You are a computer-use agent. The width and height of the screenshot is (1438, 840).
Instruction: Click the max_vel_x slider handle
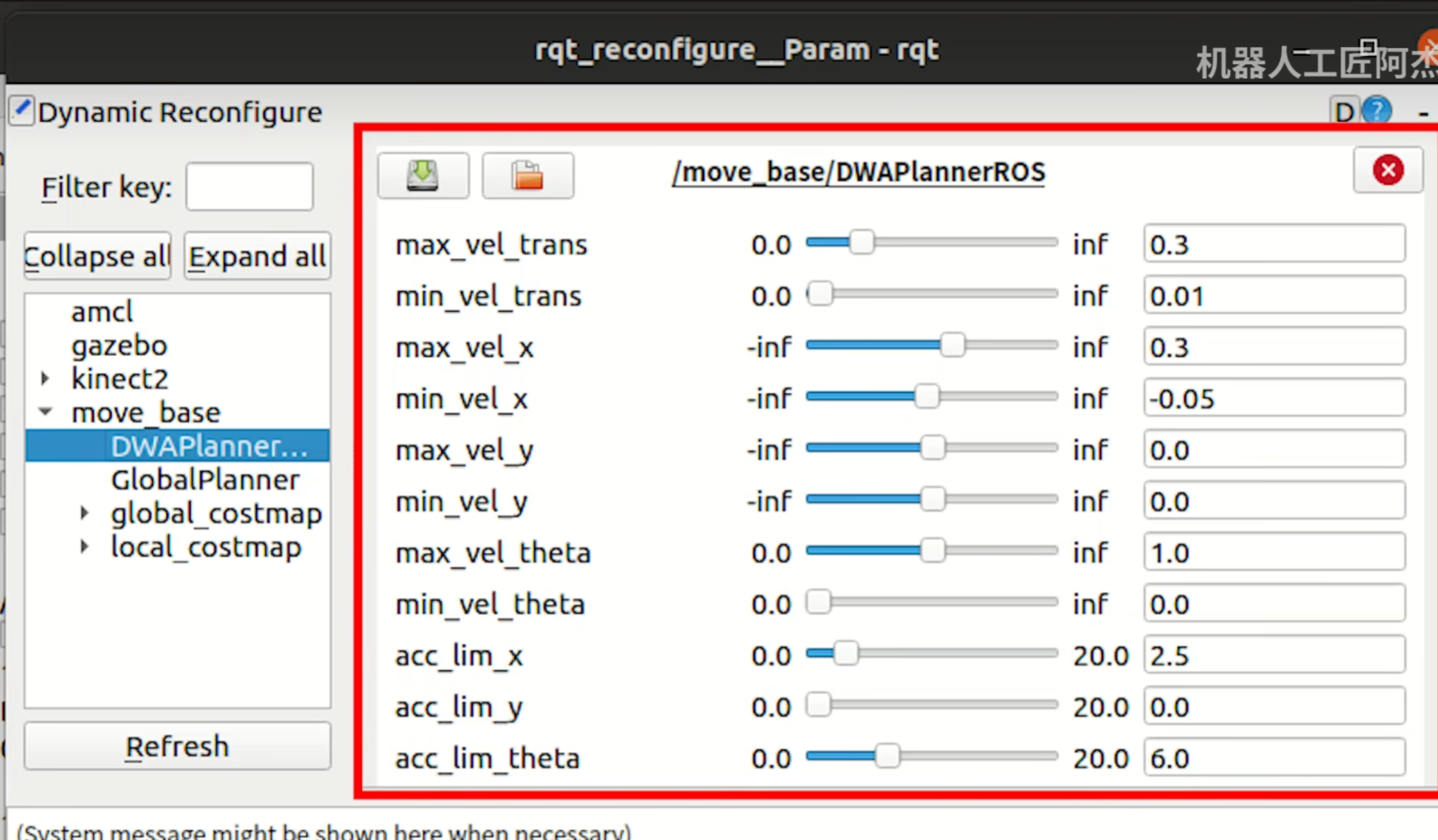pyautogui.click(x=952, y=346)
